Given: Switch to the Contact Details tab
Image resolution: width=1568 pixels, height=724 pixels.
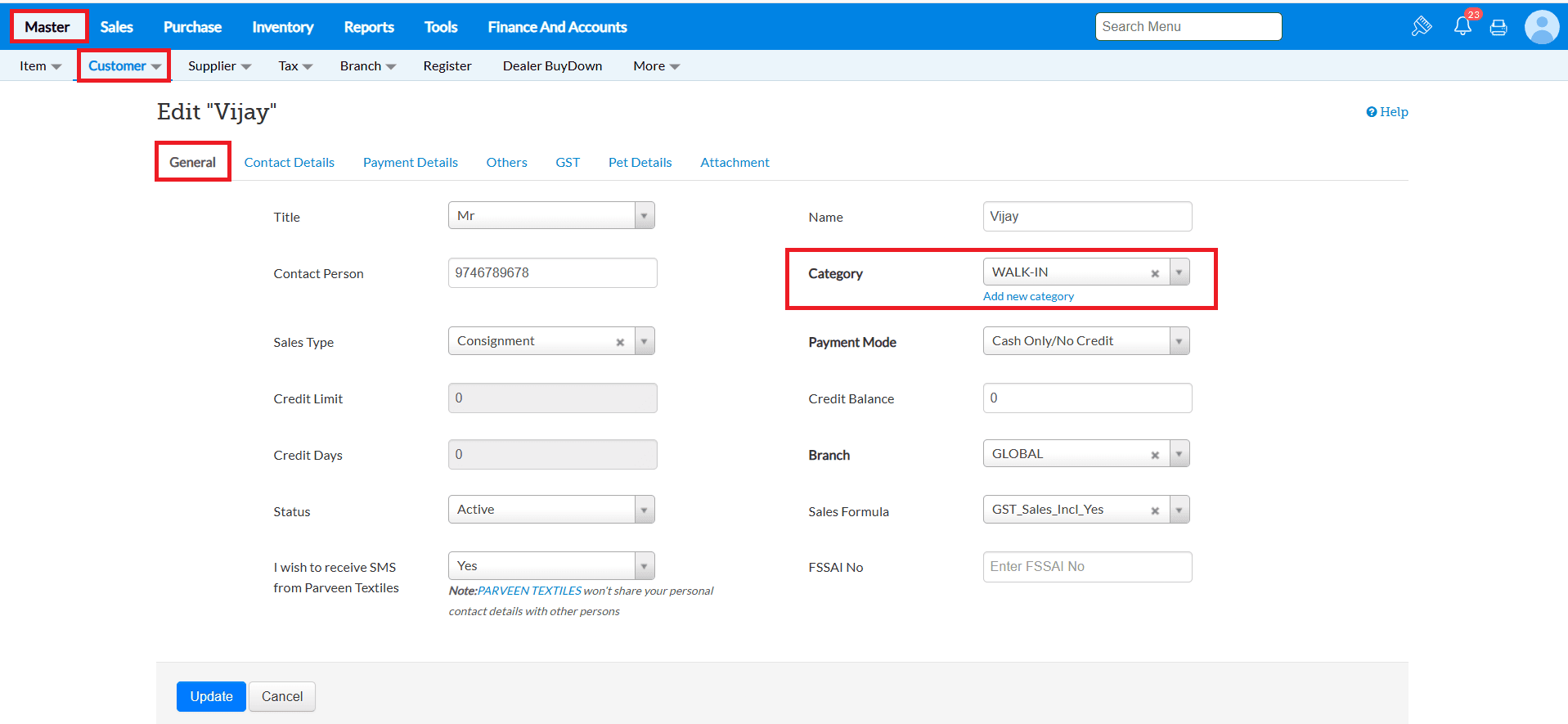Looking at the screenshot, I should (x=289, y=162).
